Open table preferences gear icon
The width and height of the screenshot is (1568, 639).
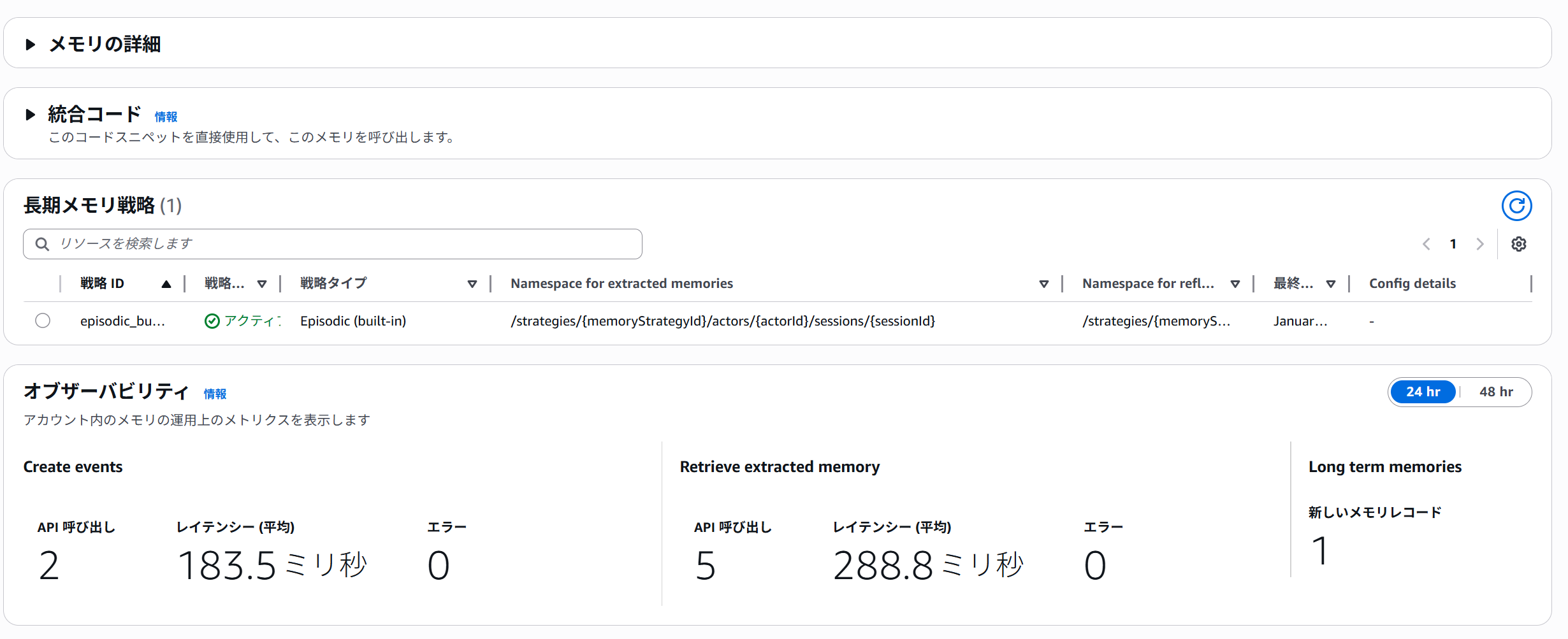[x=1519, y=244]
